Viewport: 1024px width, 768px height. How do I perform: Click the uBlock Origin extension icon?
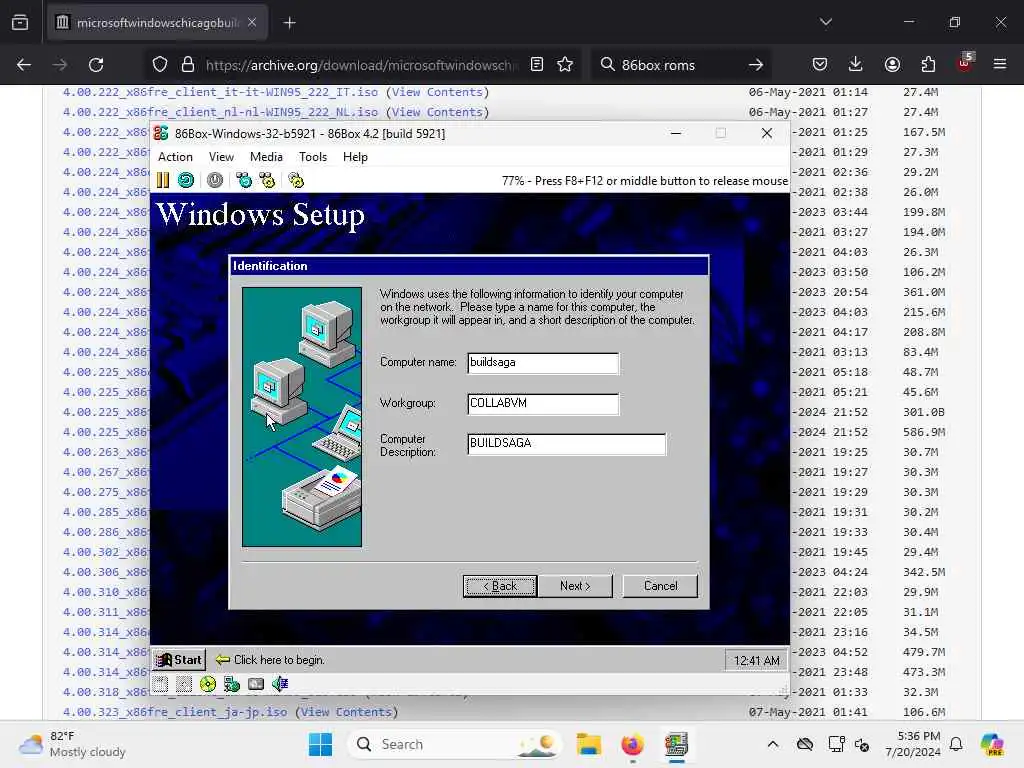(964, 64)
